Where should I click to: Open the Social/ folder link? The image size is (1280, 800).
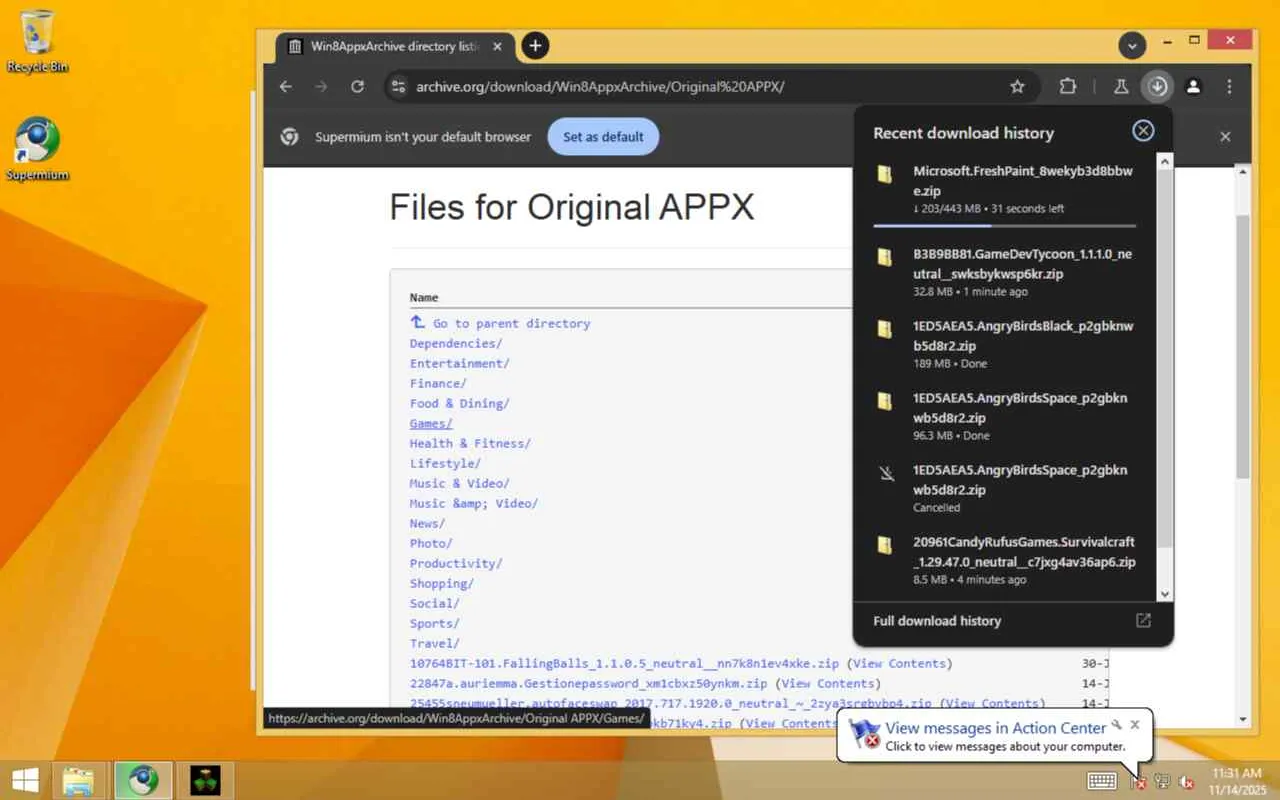[434, 603]
